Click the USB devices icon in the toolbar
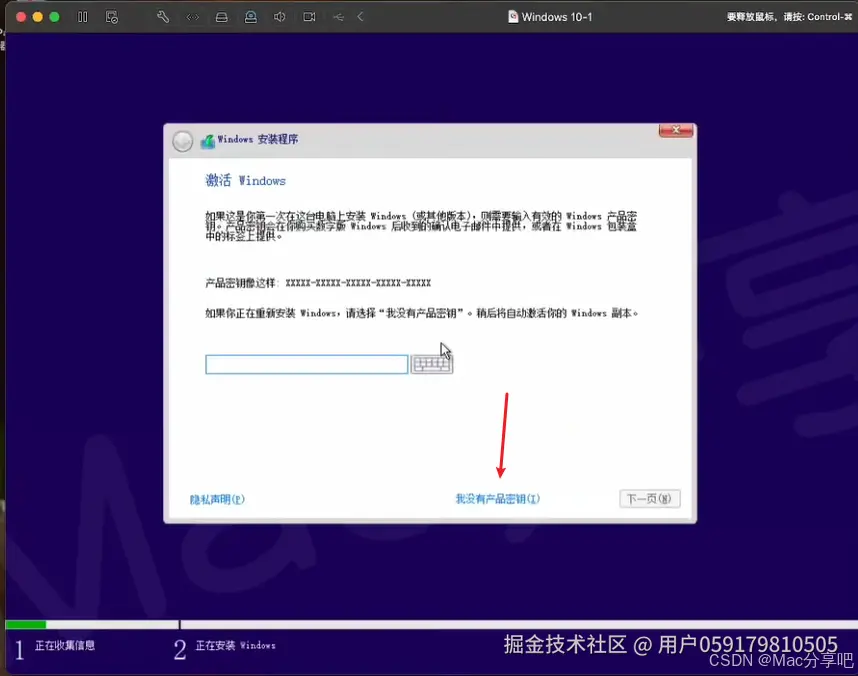The height and width of the screenshot is (676, 858). (338, 17)
